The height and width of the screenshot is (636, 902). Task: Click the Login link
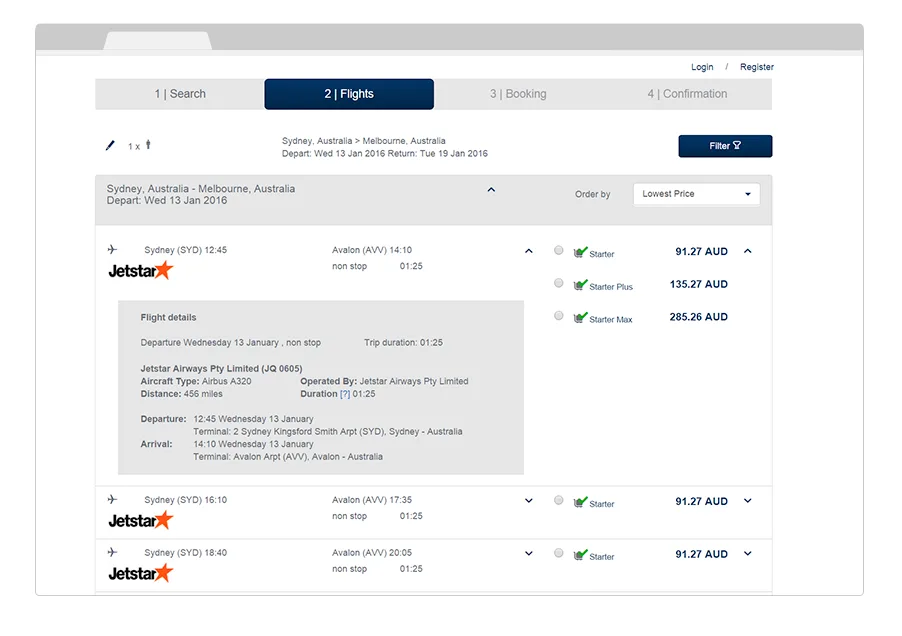pyautogui.click(x=702, y=67)
